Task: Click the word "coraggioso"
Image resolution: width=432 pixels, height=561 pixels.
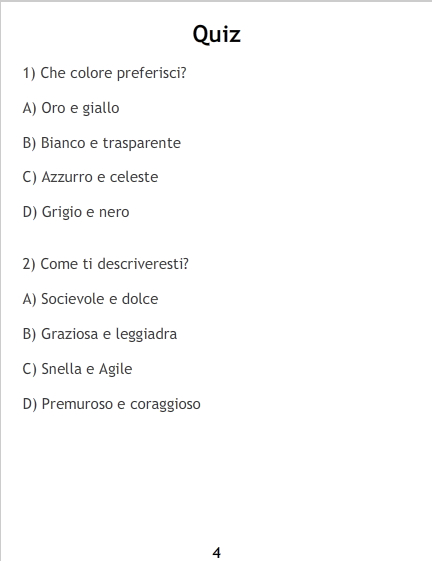Action: (x=165, y=404)
